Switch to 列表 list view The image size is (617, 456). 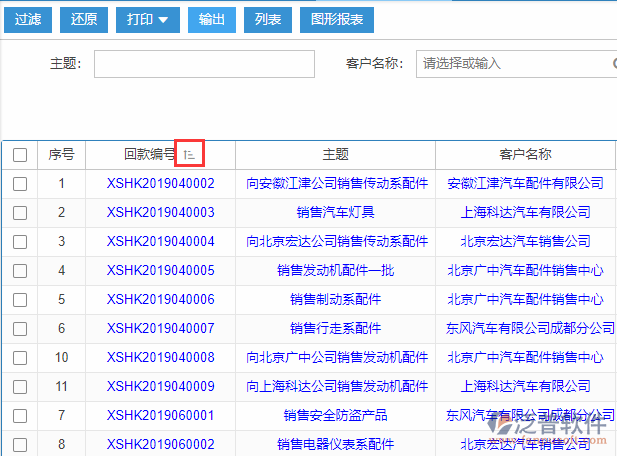point(268,19)
